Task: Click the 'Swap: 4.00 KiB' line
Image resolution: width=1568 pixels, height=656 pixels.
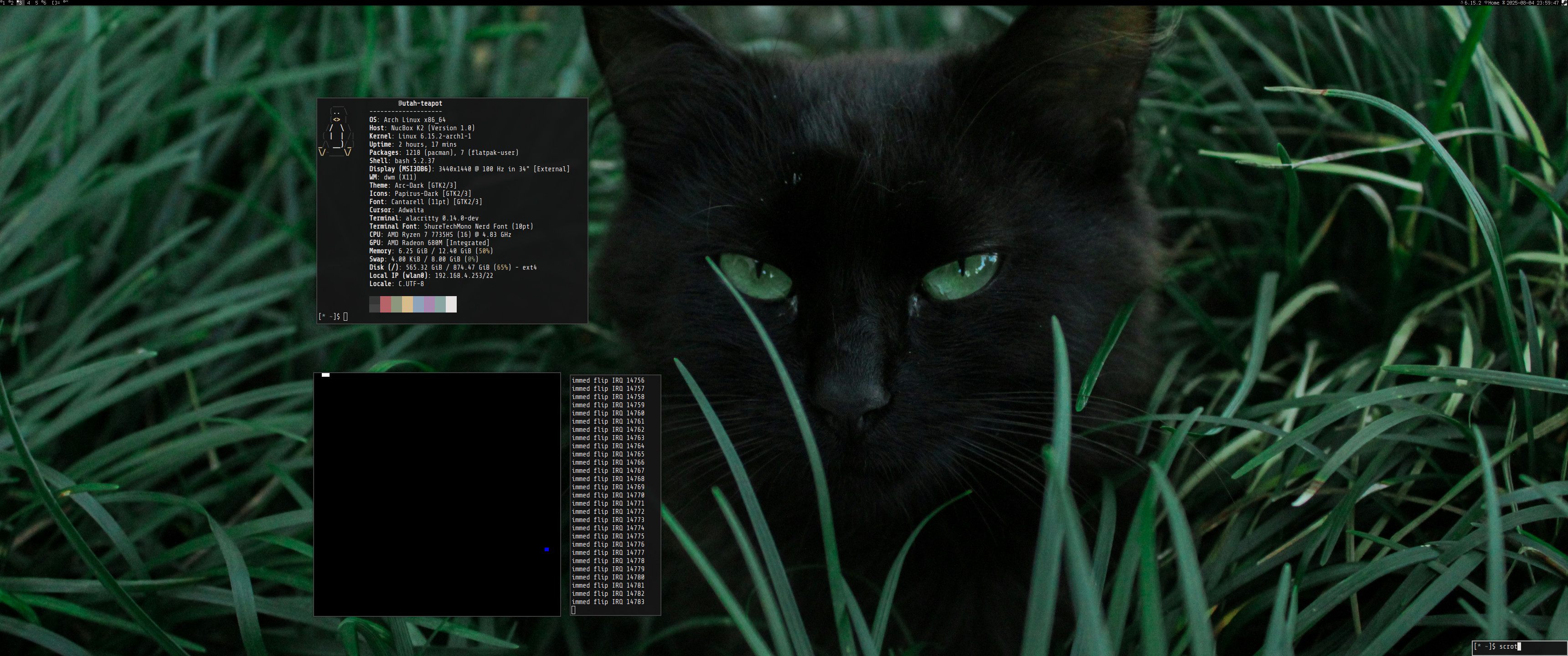Action: (423, 259)
